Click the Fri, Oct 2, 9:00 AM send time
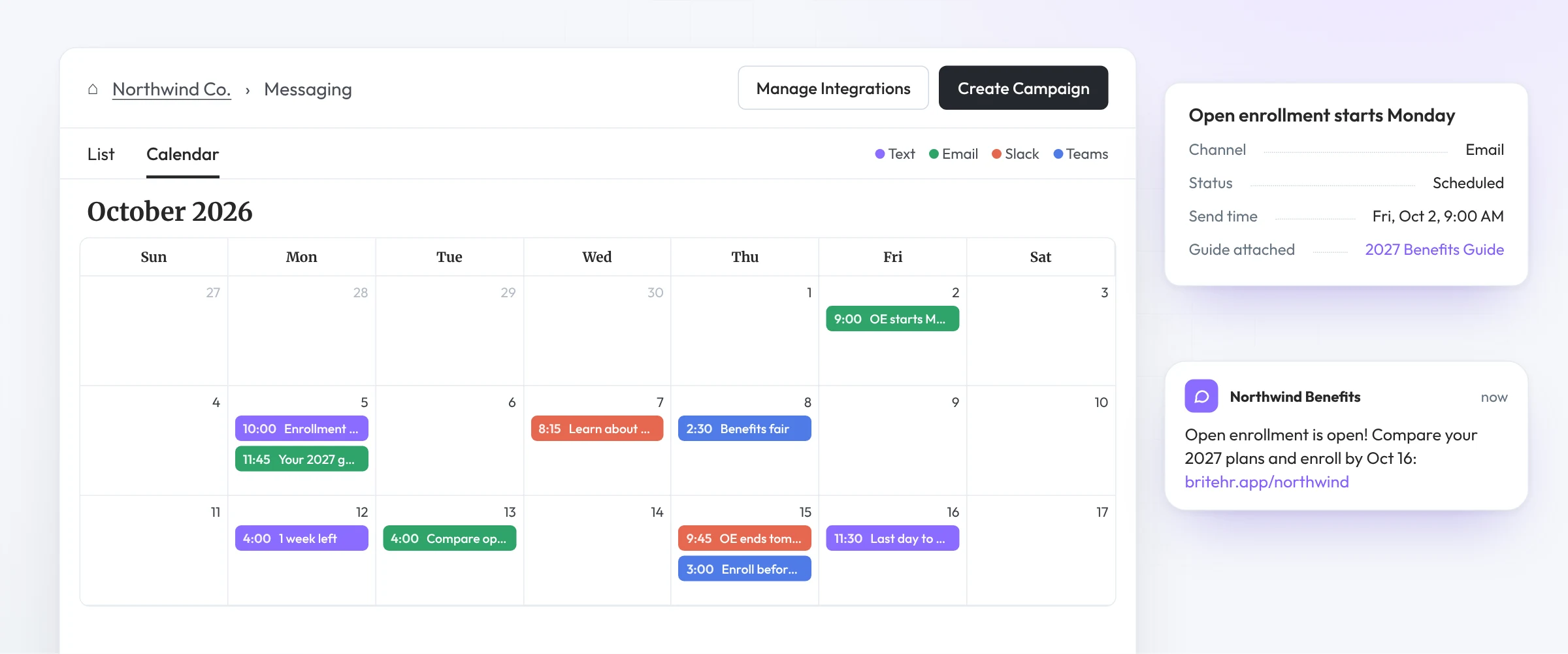The height and width of the screenshot is (654, 1568). click(x=1438, y=216)
